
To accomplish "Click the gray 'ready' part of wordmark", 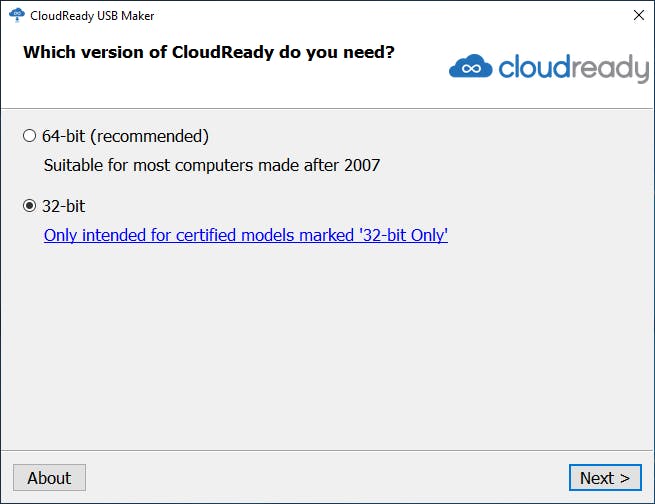I will tap(612, 67).
